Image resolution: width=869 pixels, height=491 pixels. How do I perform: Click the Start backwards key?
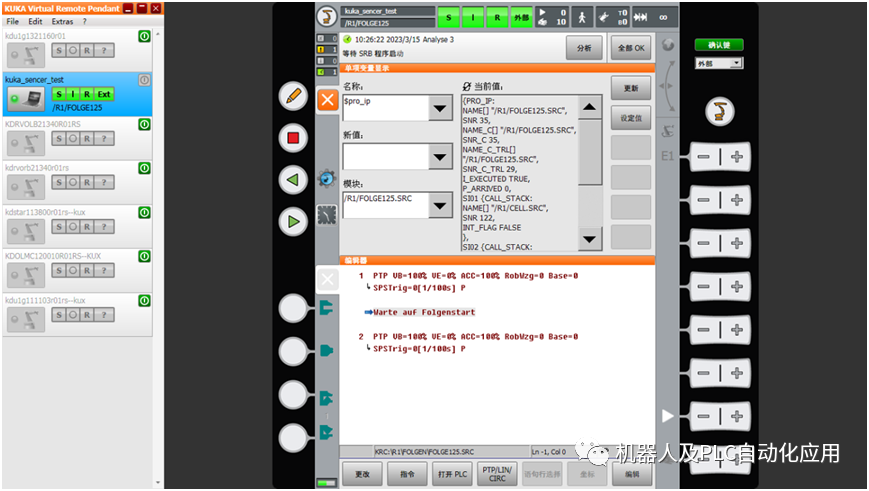coord(293,180)
